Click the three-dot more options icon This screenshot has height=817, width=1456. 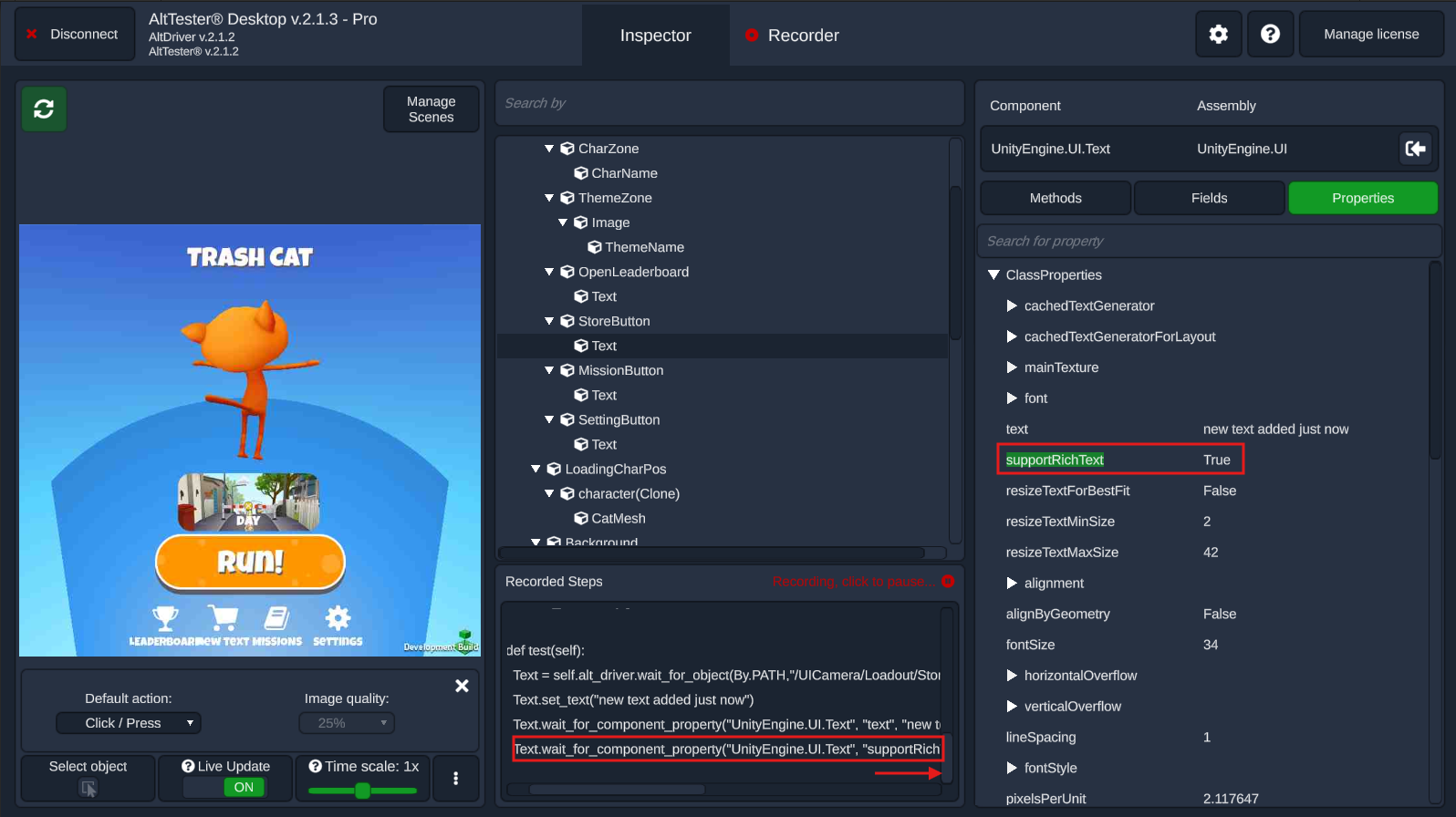pyautogui.click(x=455, y=778)
